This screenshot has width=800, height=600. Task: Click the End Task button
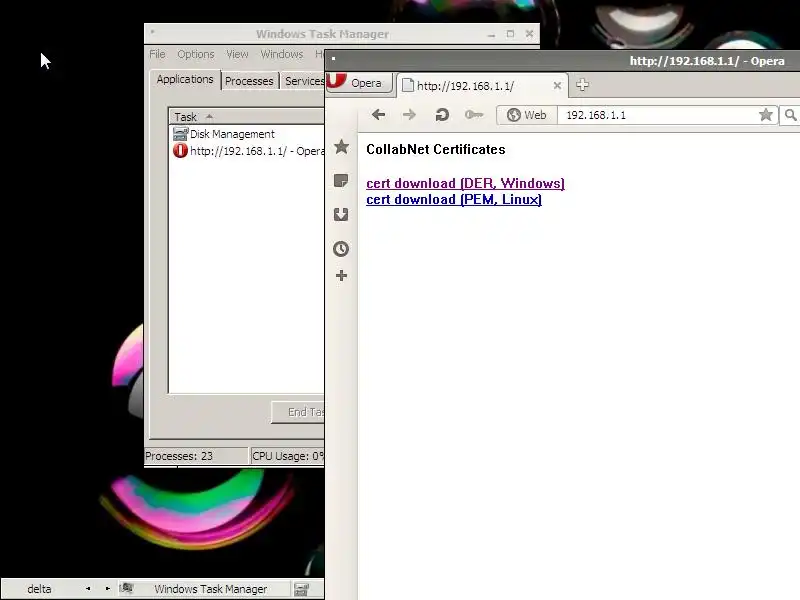298,412
